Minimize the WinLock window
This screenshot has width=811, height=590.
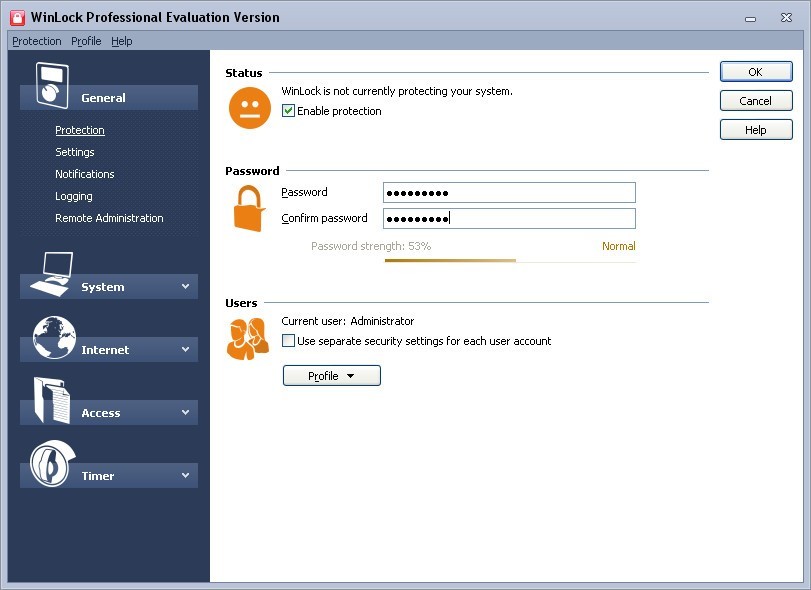coord(750,19)
